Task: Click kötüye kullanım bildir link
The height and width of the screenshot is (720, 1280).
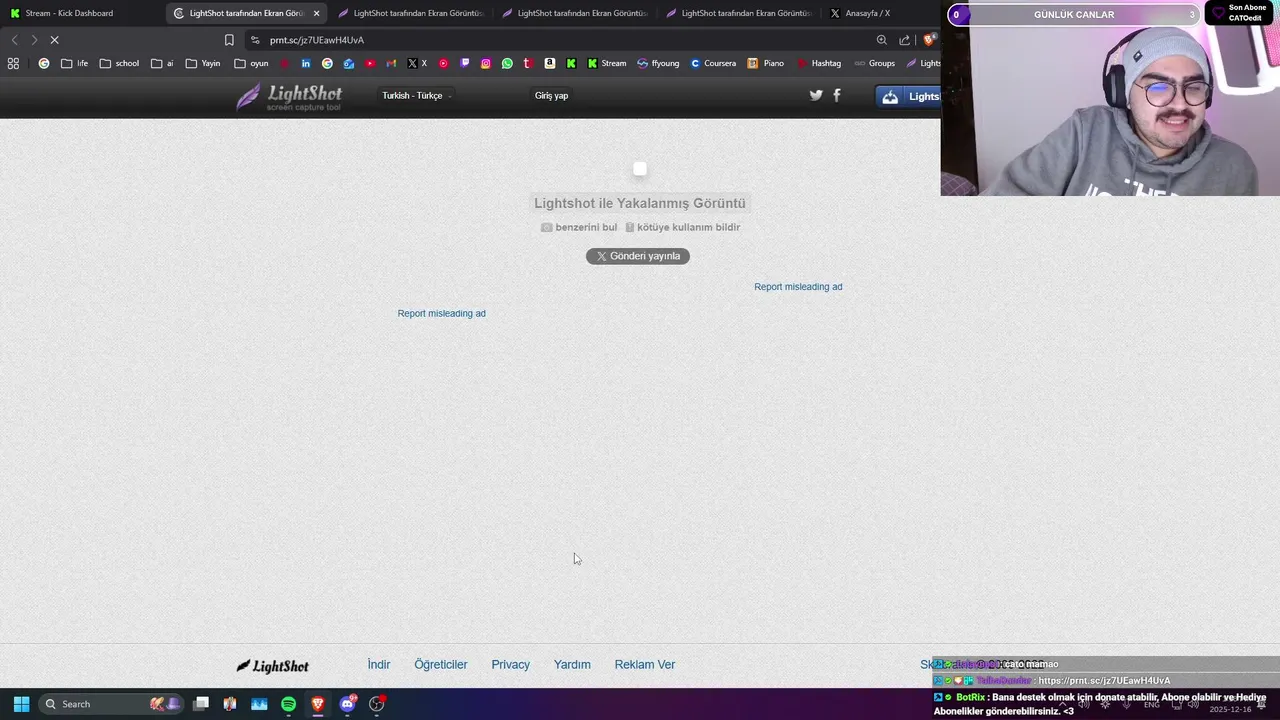Action: 683,227
